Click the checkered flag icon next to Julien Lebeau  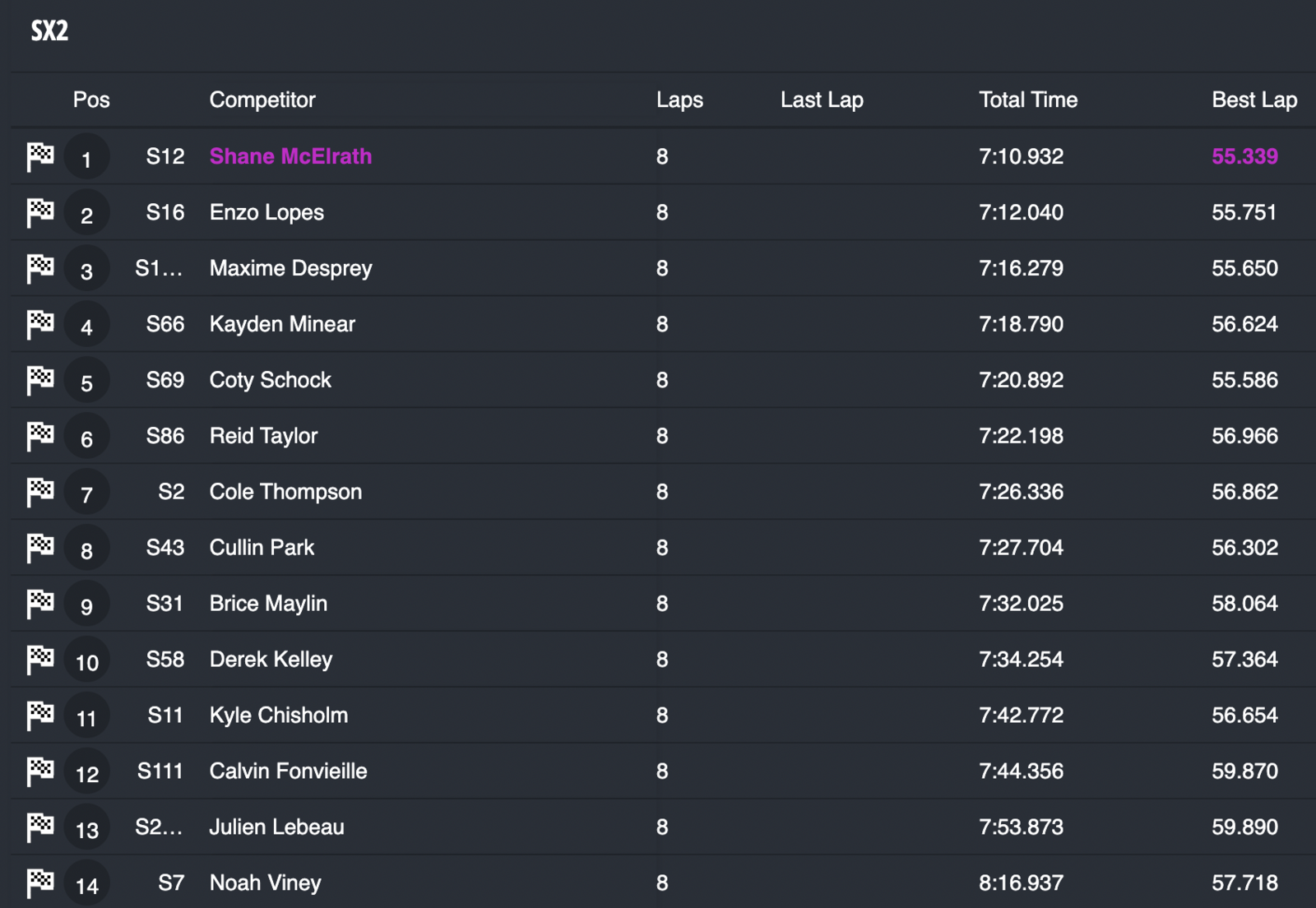[x=39, y=827]
